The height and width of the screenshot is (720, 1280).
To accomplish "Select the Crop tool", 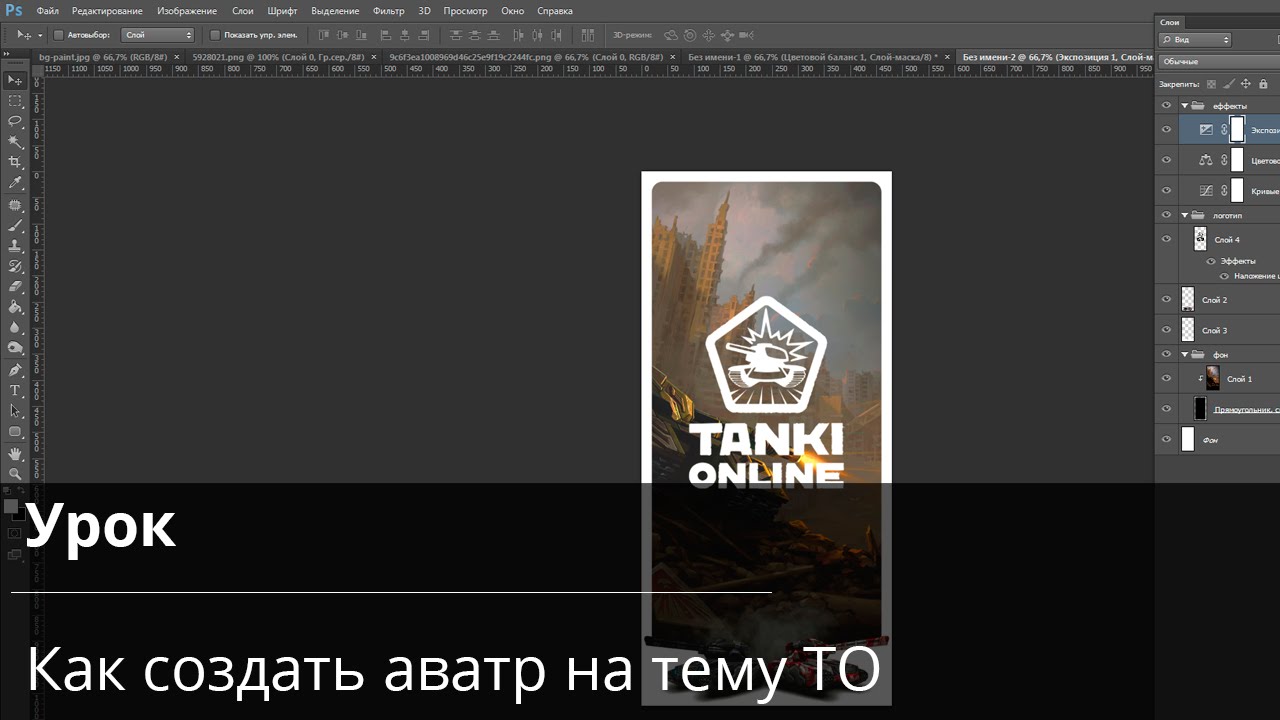I will pos(15,162).
